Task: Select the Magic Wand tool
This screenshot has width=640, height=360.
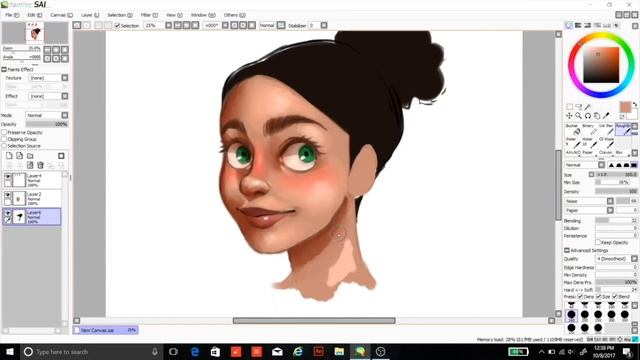Action: coord(588,107)
